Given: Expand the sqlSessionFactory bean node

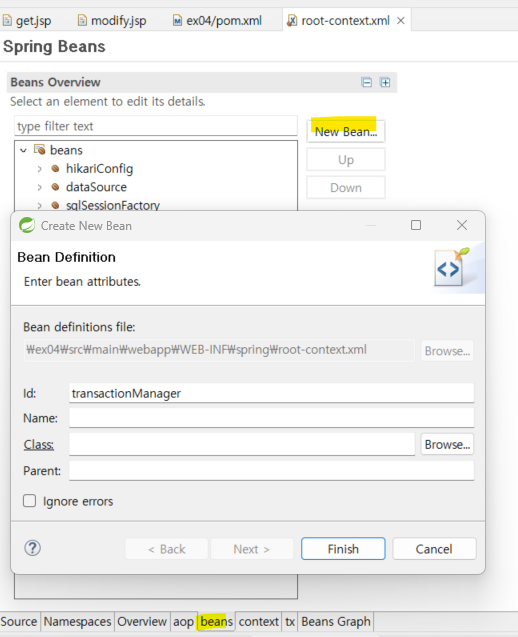Looking at the screenshot, I should [39, 206].
